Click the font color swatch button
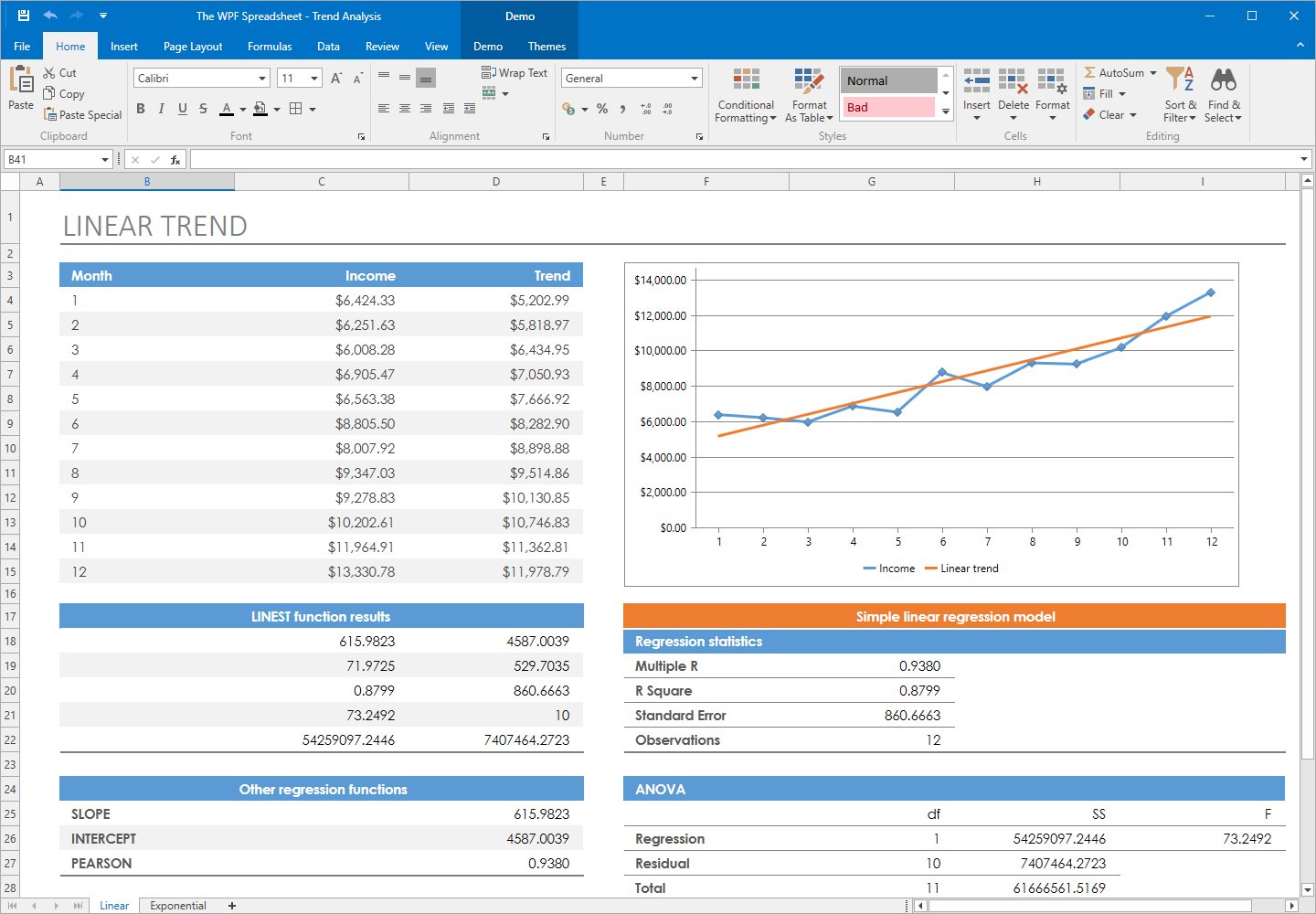The width and height of the screenshot is (1316, 914). point(227,109)
